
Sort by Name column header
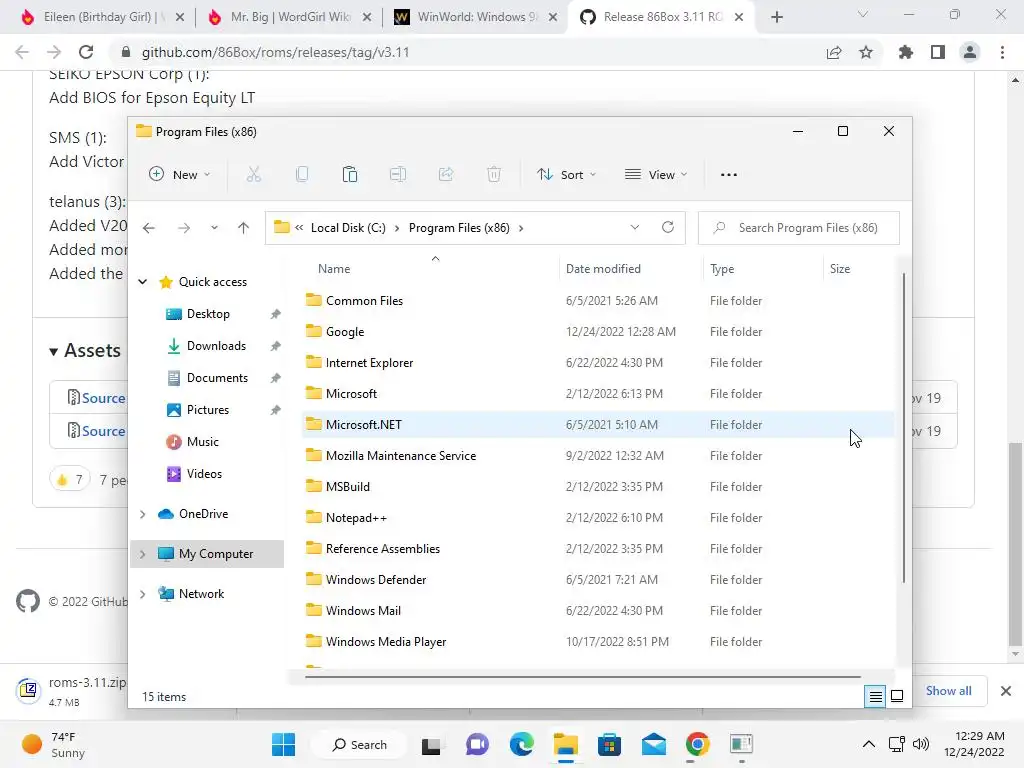click(x=334, y=269)
